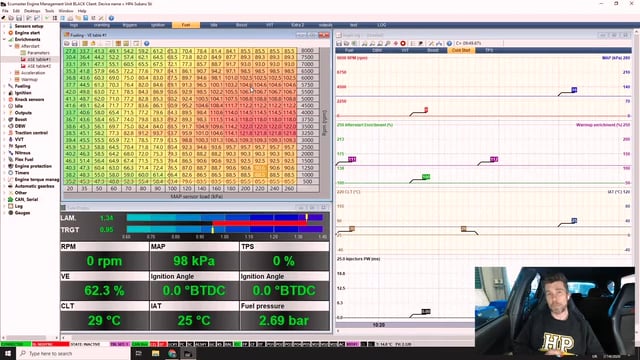Click the Windows search box
Image resolution: width=640 pixels, height=360 pixels.
point(73,353)
